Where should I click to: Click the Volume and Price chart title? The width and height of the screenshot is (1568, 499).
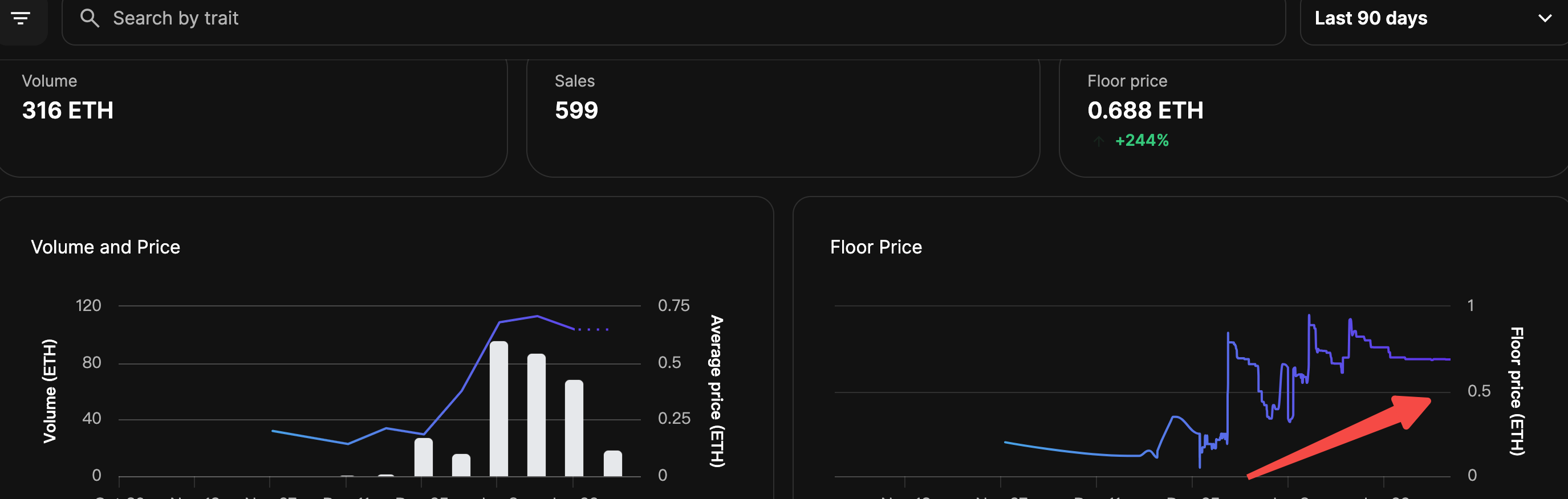click(x=105, y=247)
